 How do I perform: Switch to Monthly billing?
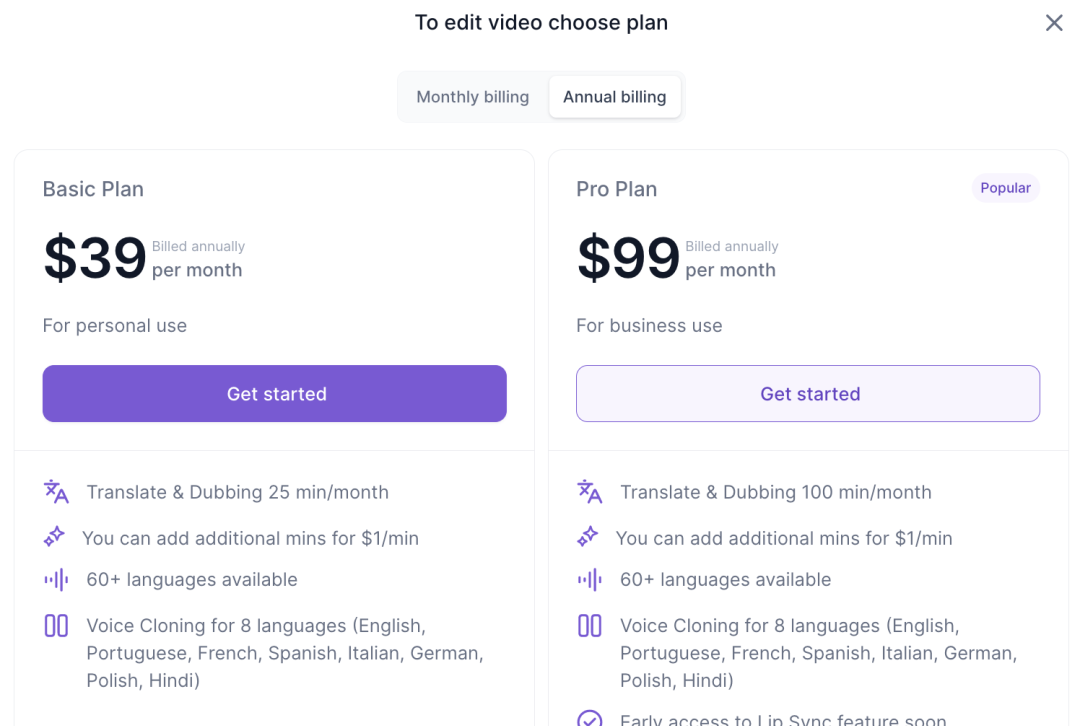pos(472,97)
